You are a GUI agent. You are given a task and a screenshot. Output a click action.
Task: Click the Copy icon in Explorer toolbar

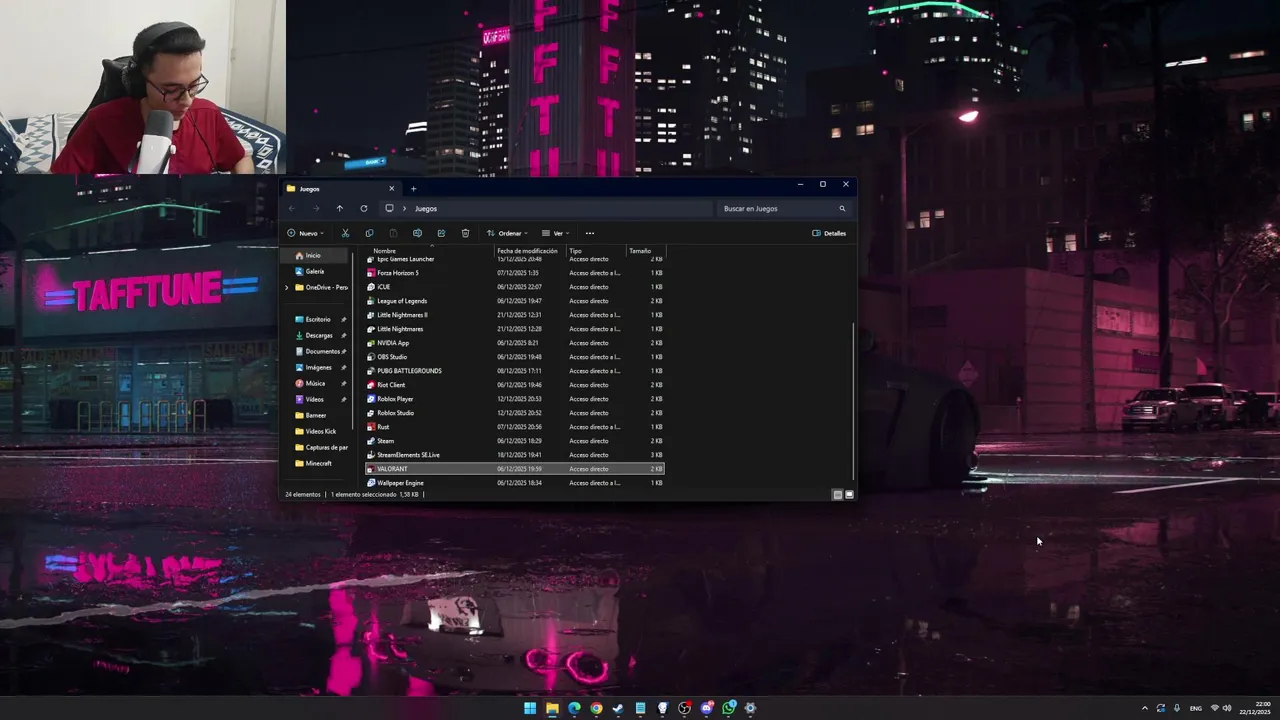(x=369, y=233)
